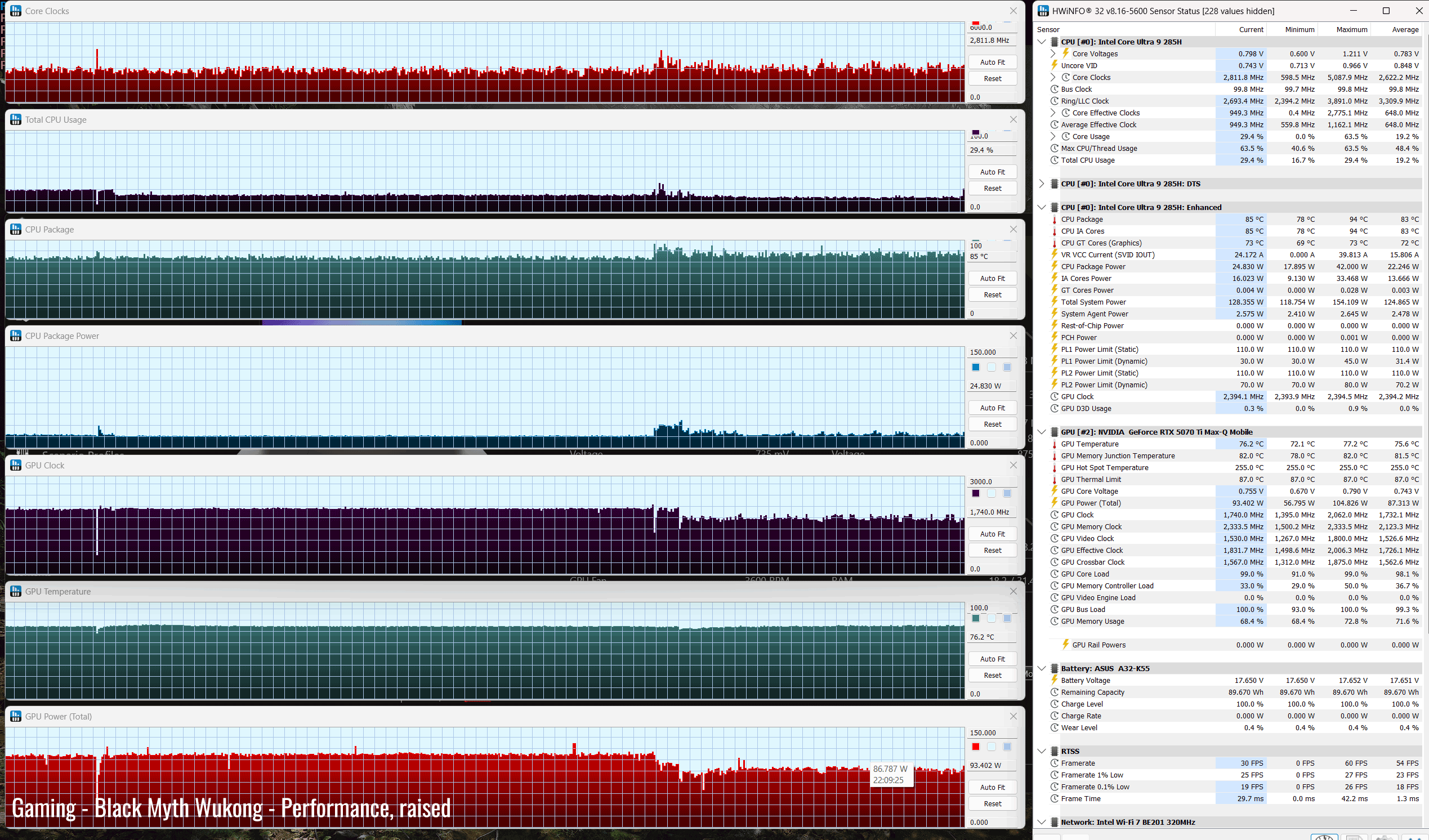Screen dimensions: 1429x840
Task: Maximize the HWiNFO Sensor Status window
Action: pos(1386,11)
